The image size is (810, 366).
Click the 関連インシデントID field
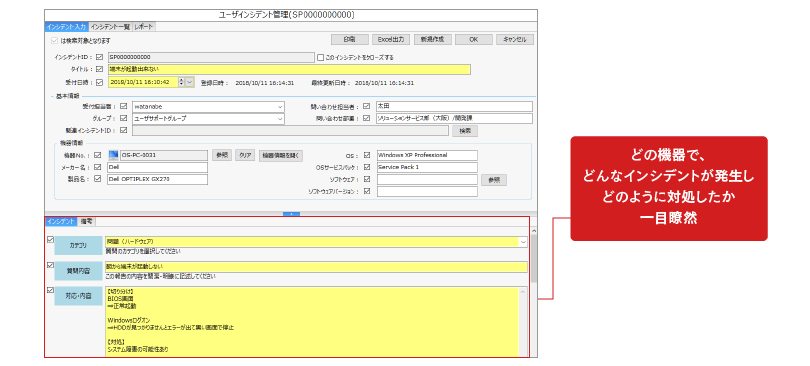point(290,131)
